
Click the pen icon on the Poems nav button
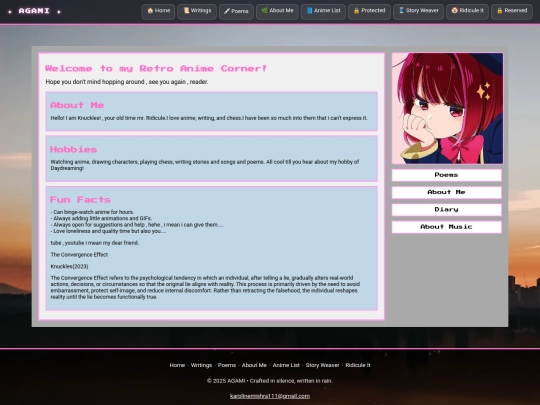point(227,11)
